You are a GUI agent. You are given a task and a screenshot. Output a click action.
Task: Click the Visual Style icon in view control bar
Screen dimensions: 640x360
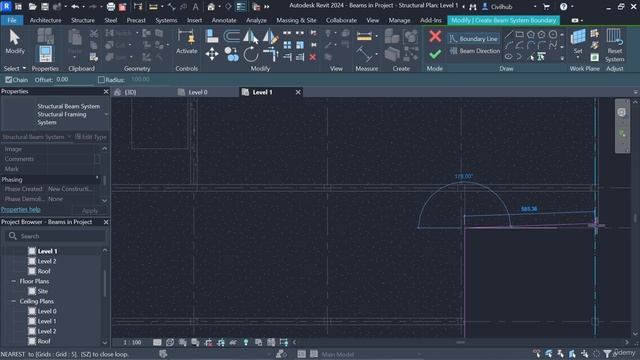coord(170,342)
